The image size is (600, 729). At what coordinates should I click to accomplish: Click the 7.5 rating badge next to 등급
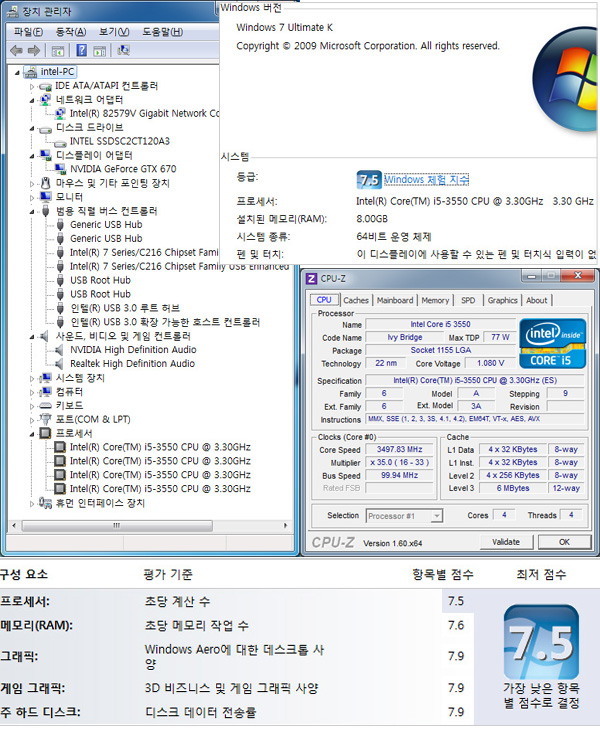tap(369, 179)
